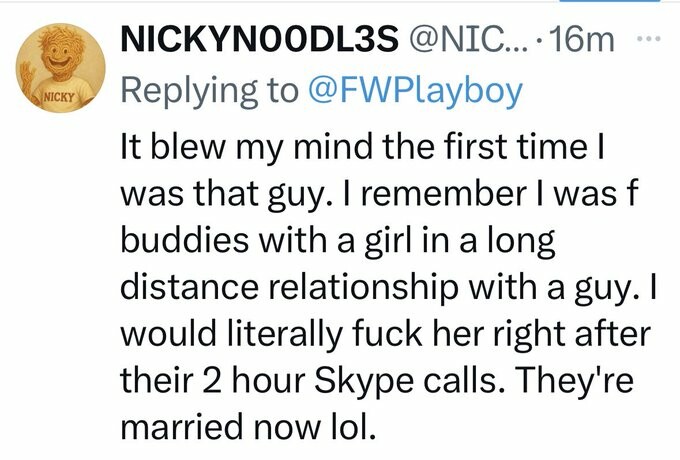Screen dimensions: 680x460
Task: Open the three-dot more options menu
Action: pos(648,41)
